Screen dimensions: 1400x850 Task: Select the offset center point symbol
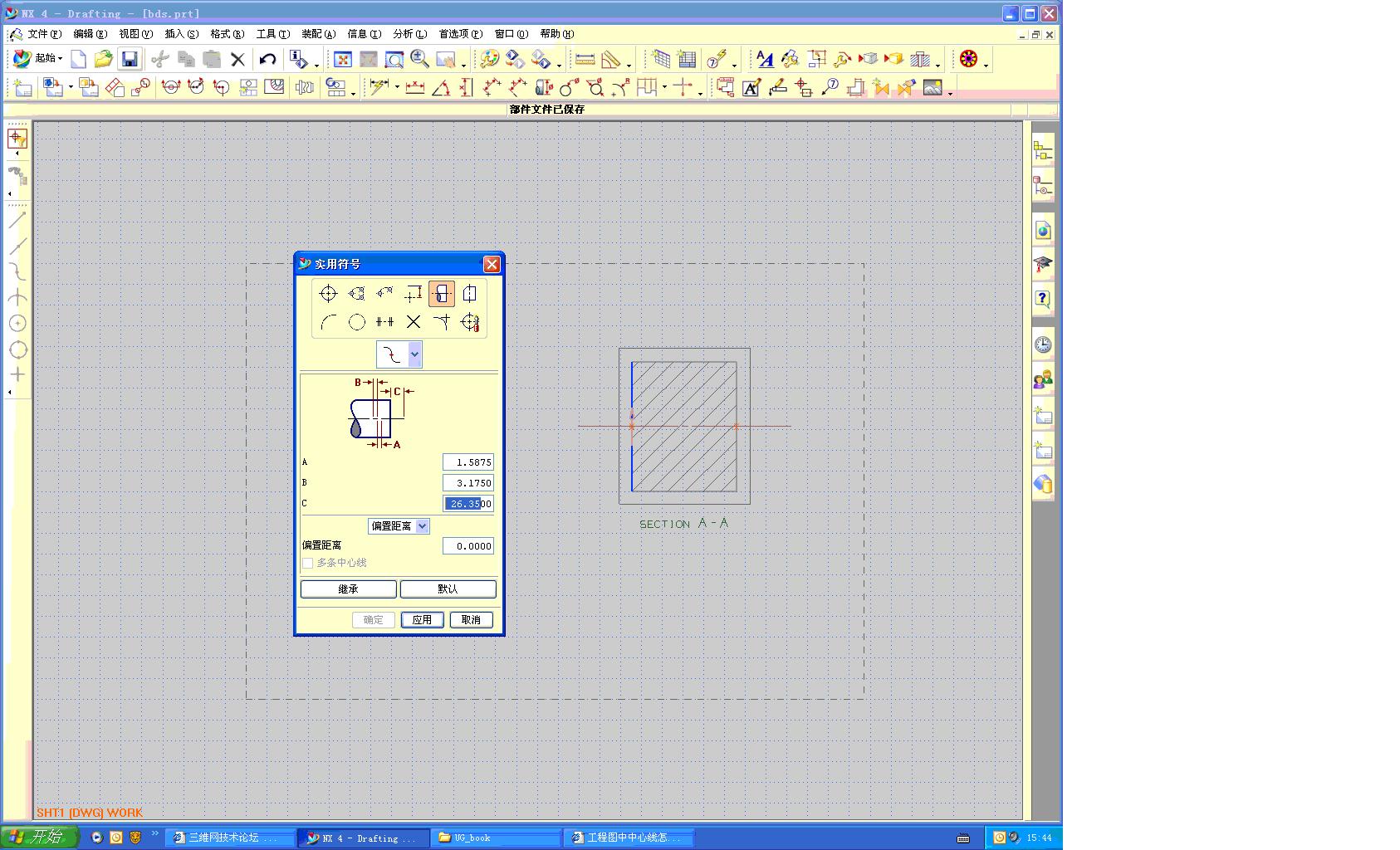pyautogui.click(x=413, y=294)
